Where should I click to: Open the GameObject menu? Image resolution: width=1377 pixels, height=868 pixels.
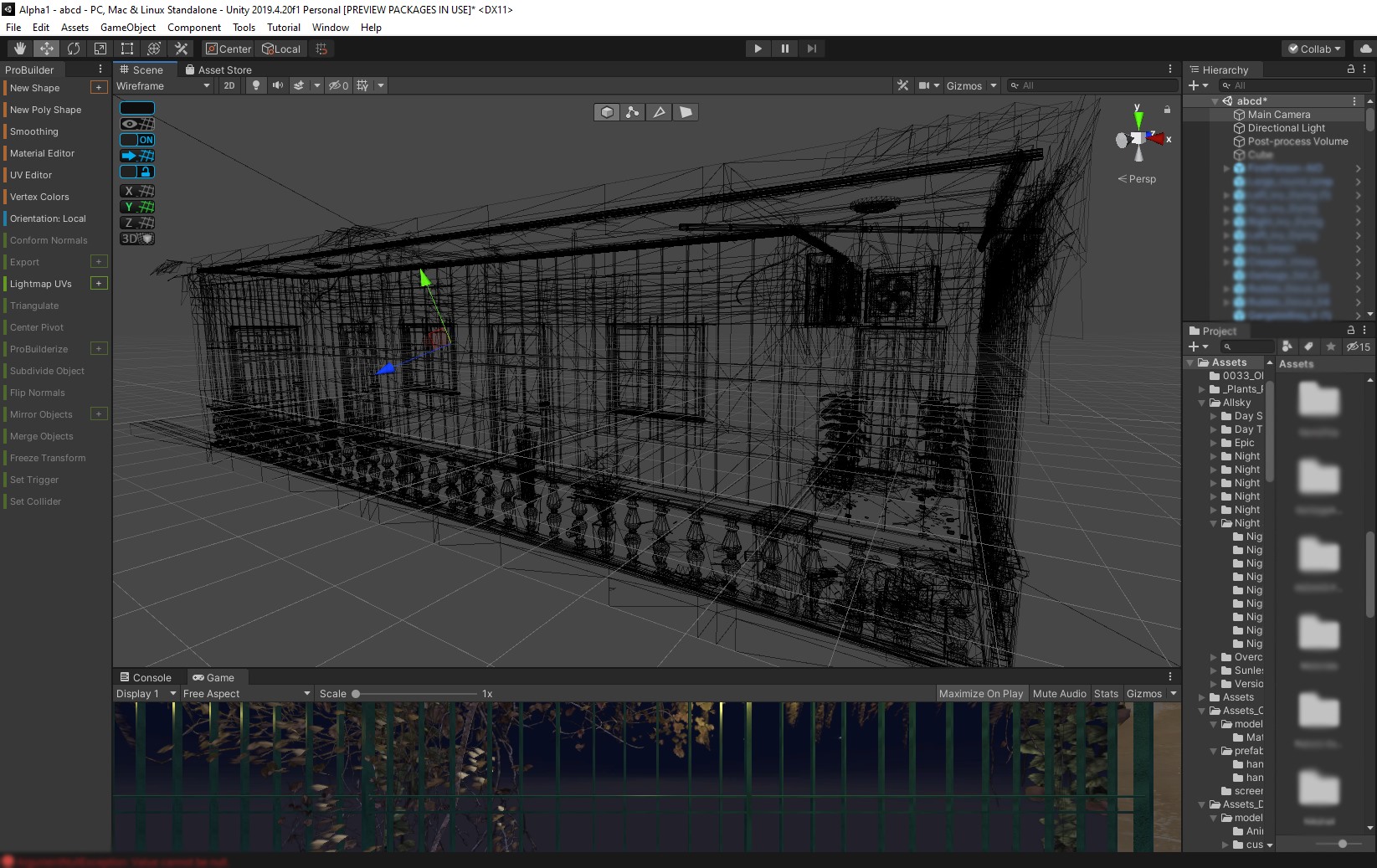(127, 28)
